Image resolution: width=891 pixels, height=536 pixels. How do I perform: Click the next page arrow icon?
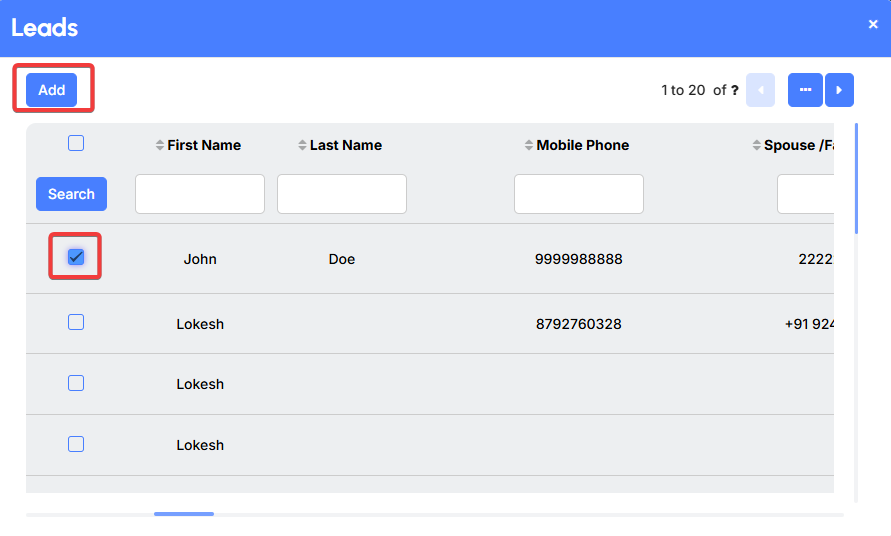tap(838, 90)
